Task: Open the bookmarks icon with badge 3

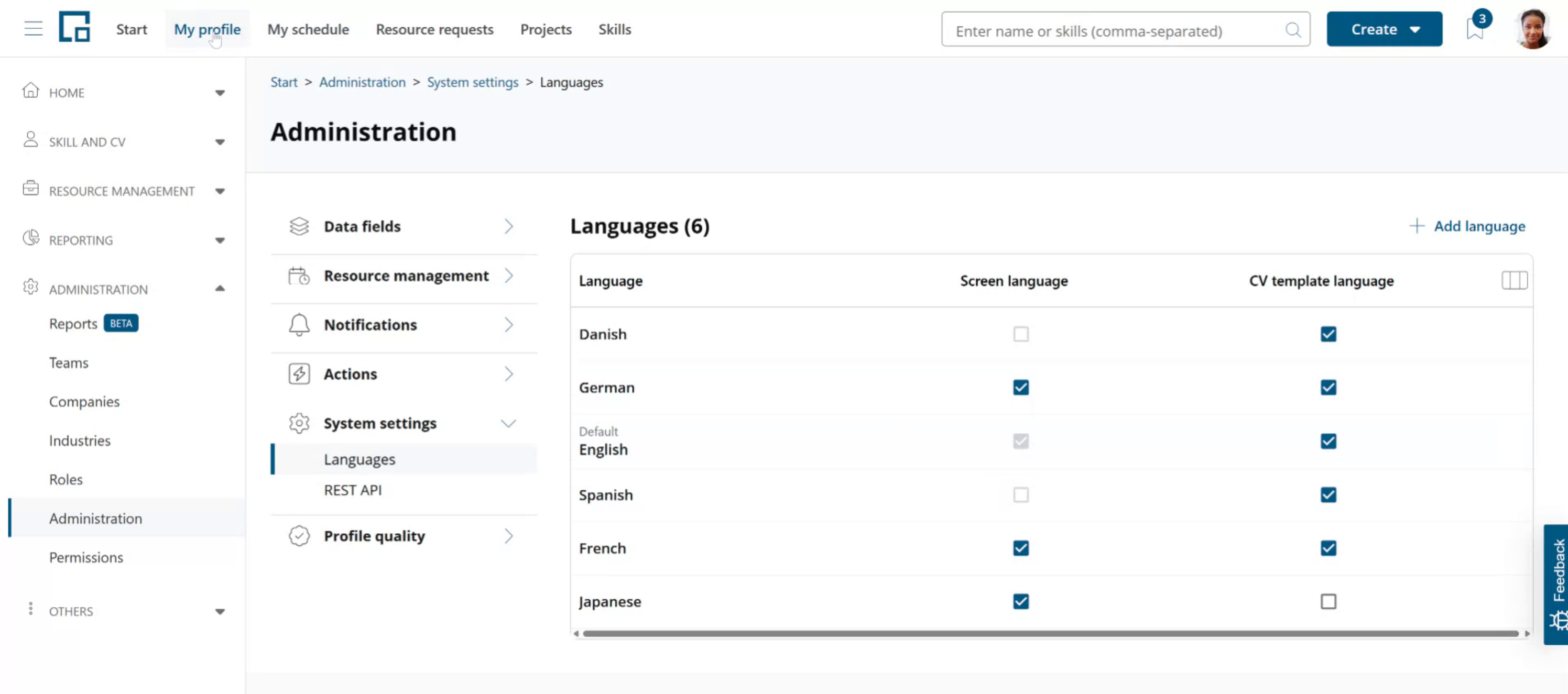Action: [x=1475, y=29]
